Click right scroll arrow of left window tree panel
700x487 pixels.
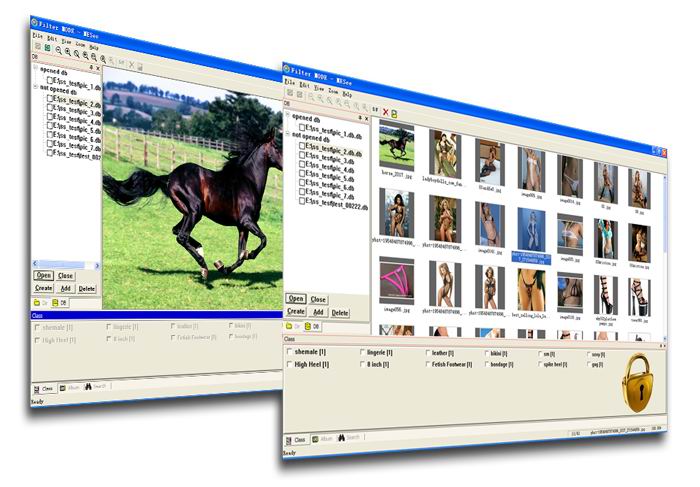97,266
